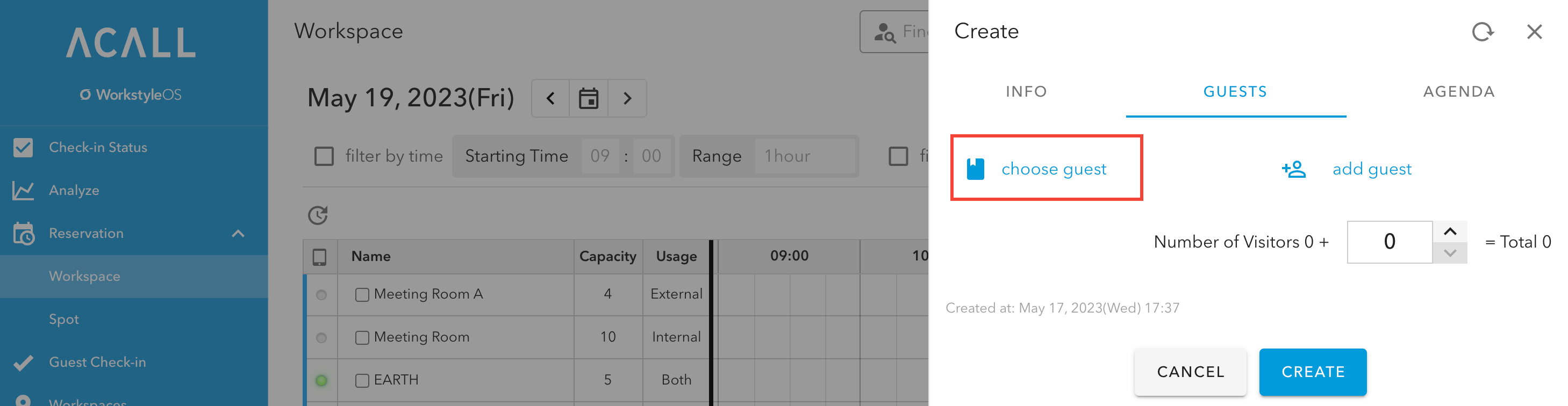Open the Range 1hour dropdown
Screen dimensions: 1568x406
coord(805,156)
